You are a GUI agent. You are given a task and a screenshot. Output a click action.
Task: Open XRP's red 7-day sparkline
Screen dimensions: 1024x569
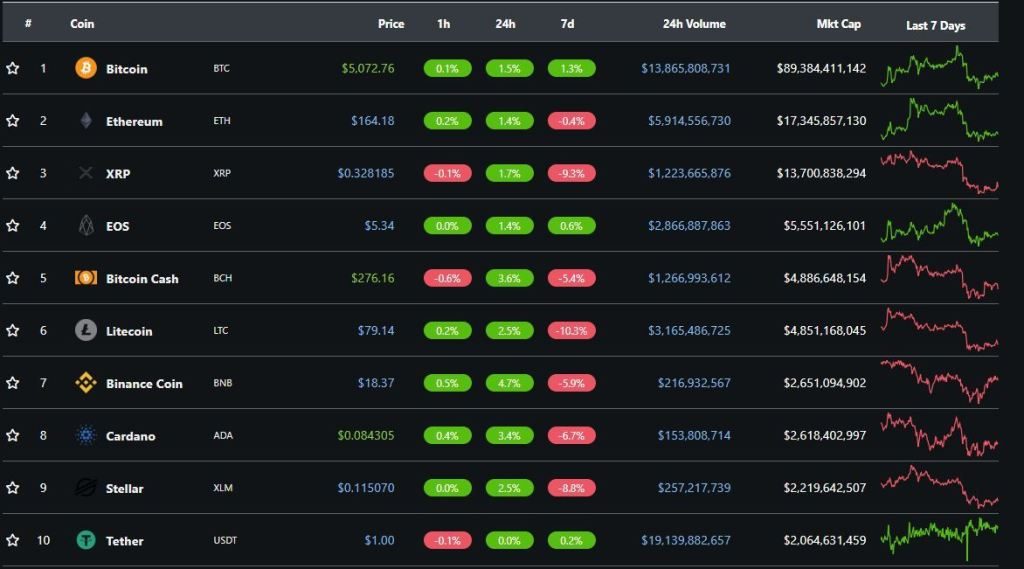tap(939, 172)
